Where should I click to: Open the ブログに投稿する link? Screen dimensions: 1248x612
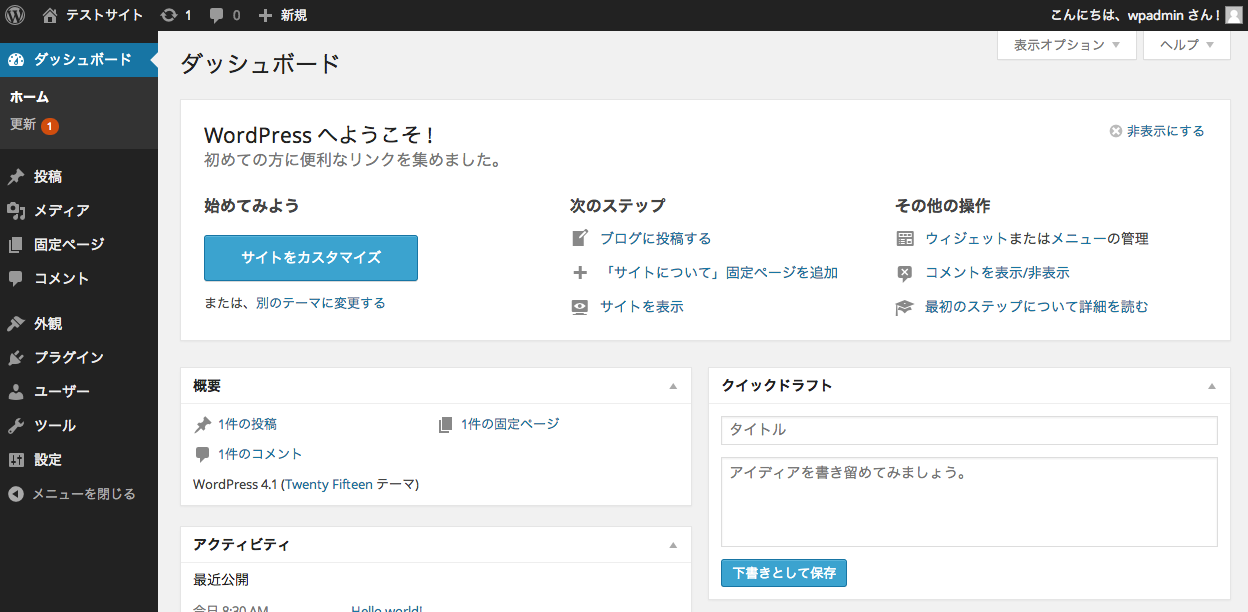pos(656,238)
